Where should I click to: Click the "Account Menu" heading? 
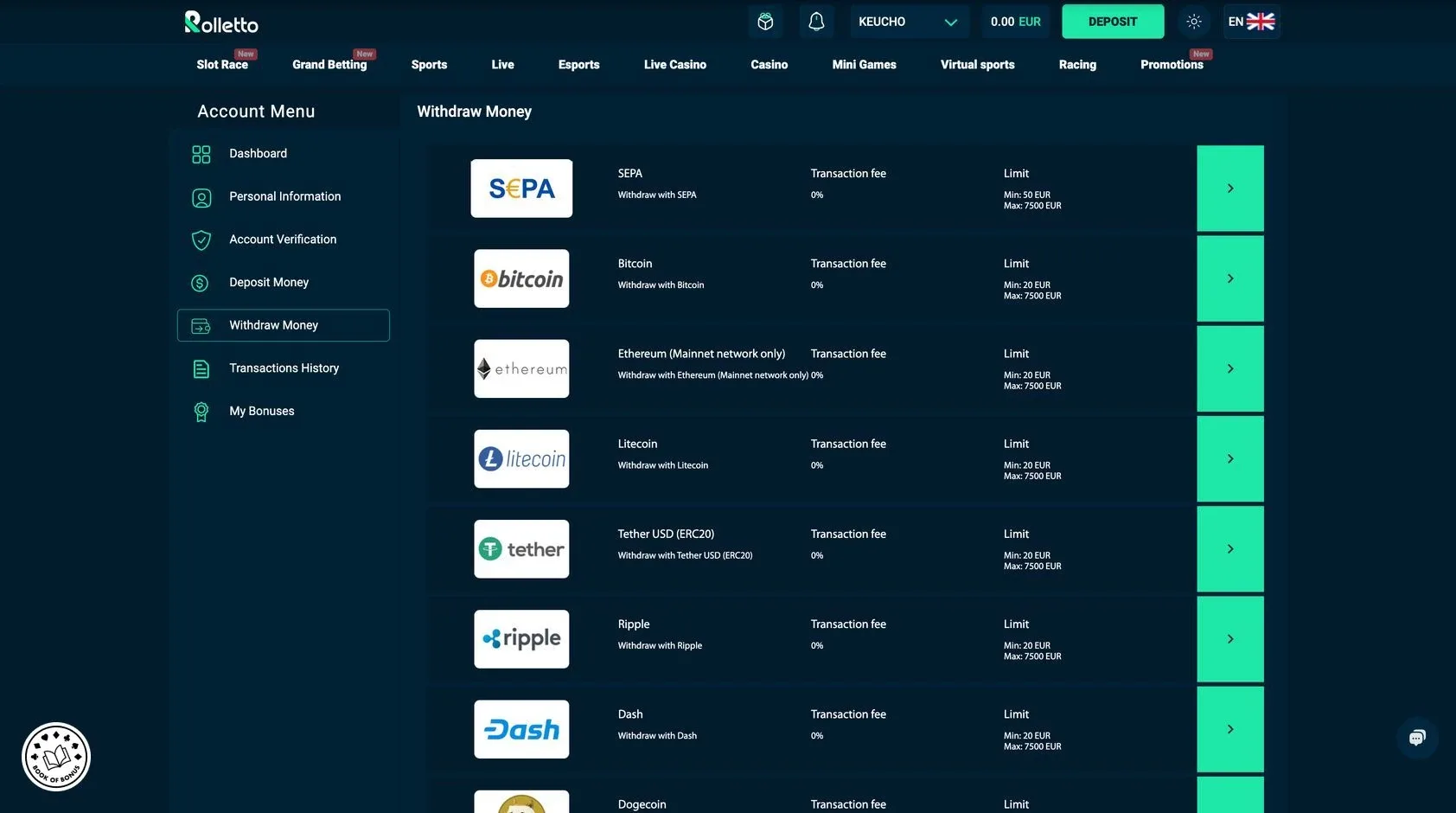(256, 112)
